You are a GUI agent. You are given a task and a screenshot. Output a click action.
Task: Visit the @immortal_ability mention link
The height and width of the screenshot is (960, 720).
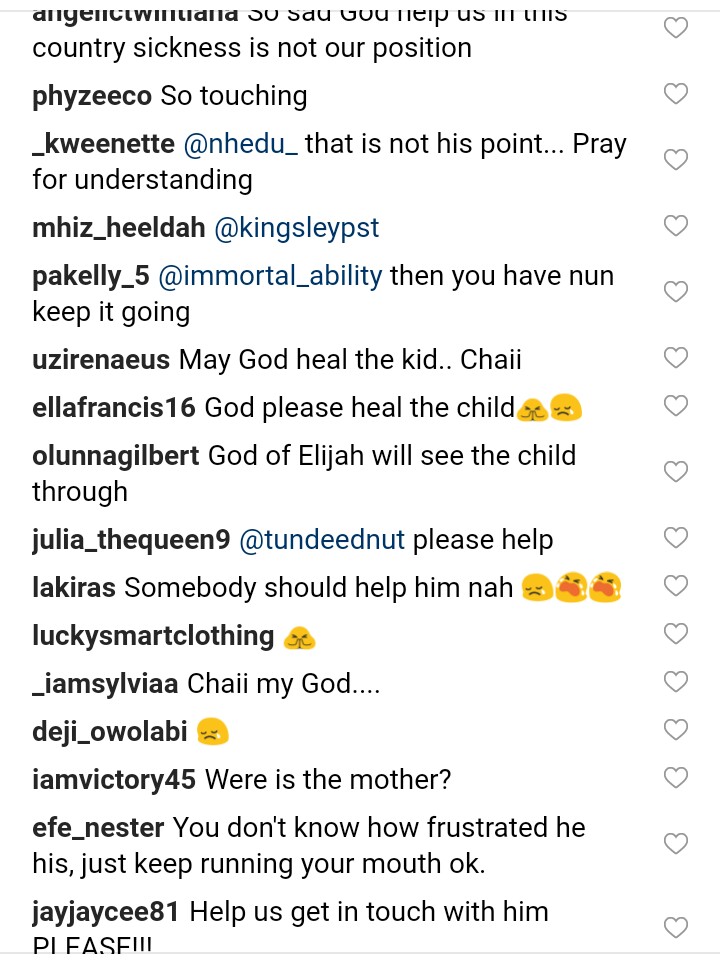point(268,276)
